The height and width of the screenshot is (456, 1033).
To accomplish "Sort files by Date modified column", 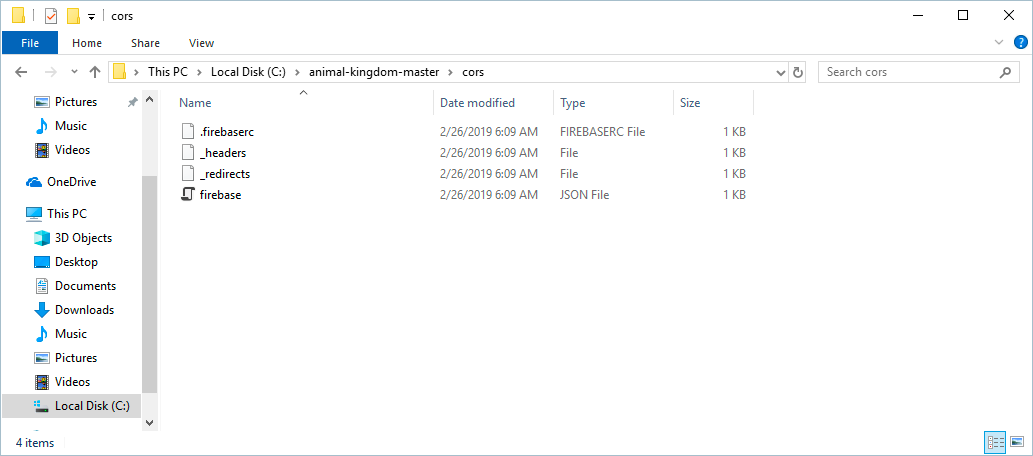I will point(478,103).
